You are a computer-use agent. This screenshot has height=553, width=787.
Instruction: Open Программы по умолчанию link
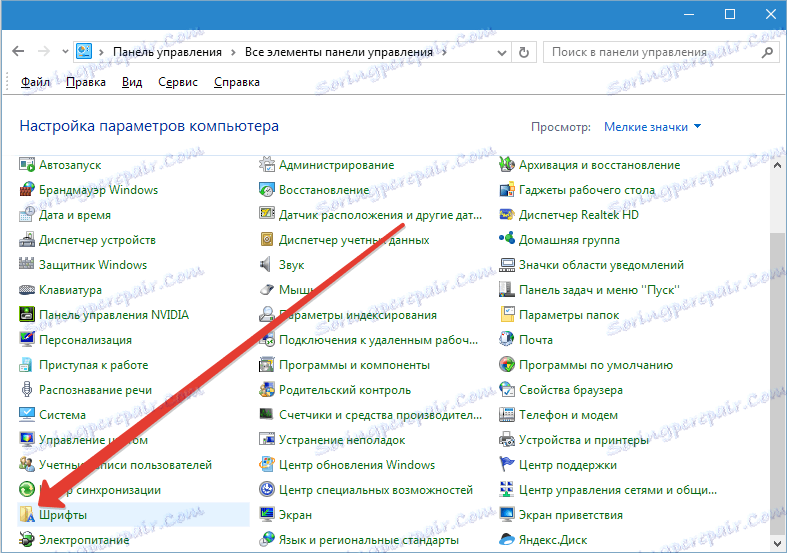pos(596,365)
